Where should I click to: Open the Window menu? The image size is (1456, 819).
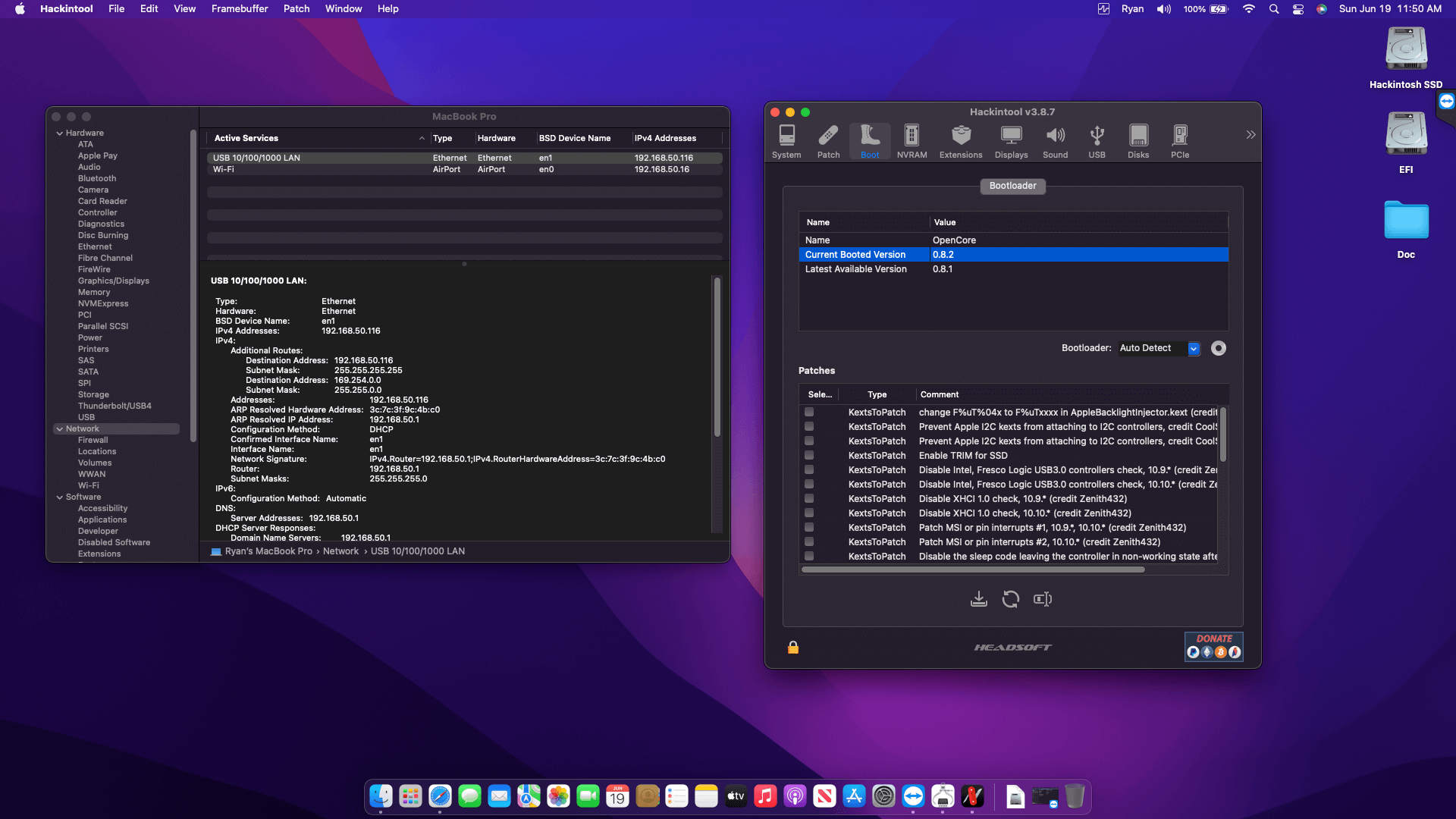pos(344,9)
